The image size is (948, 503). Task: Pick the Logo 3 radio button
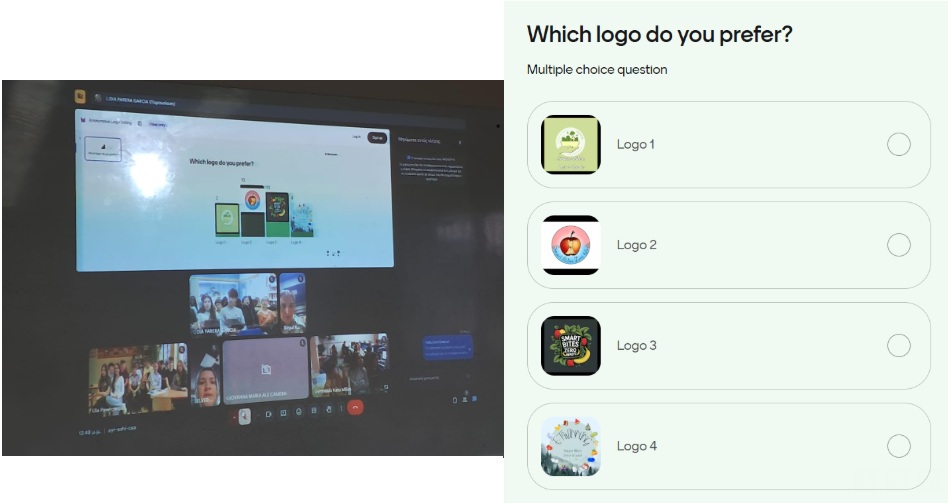tap(898, 345)
